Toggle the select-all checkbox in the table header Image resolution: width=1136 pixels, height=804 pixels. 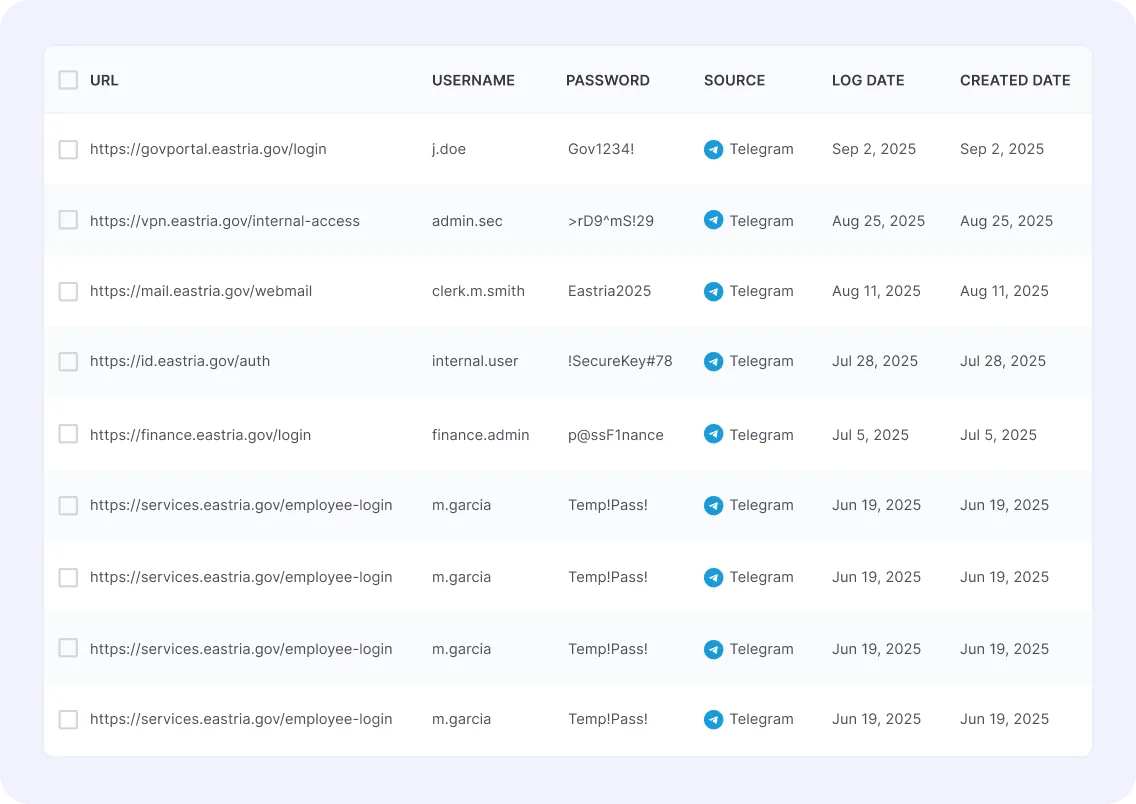point(68,80)
